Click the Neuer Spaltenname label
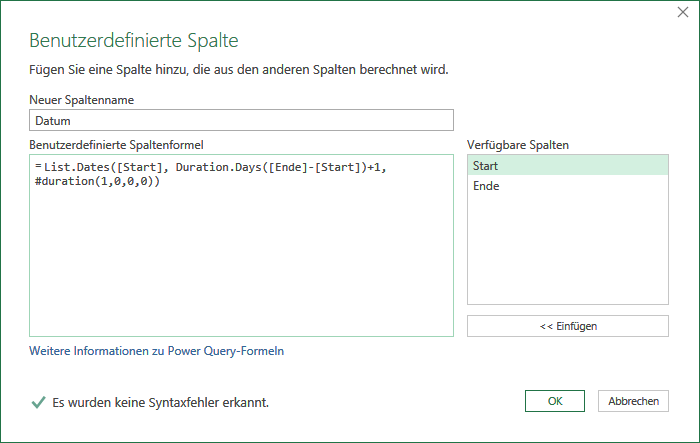The height and width of the screenshot is (443, 700). click(x=82, y=100)
